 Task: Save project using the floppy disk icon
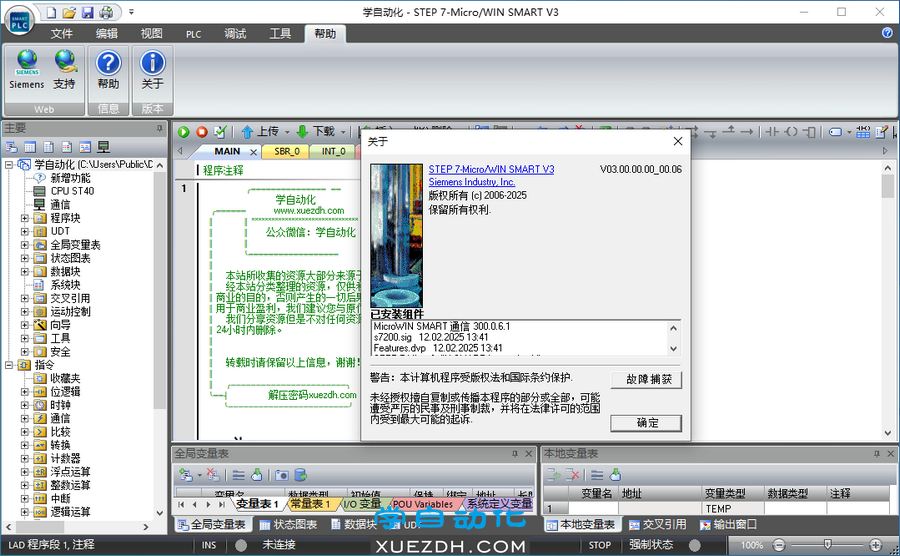(87, 12)
